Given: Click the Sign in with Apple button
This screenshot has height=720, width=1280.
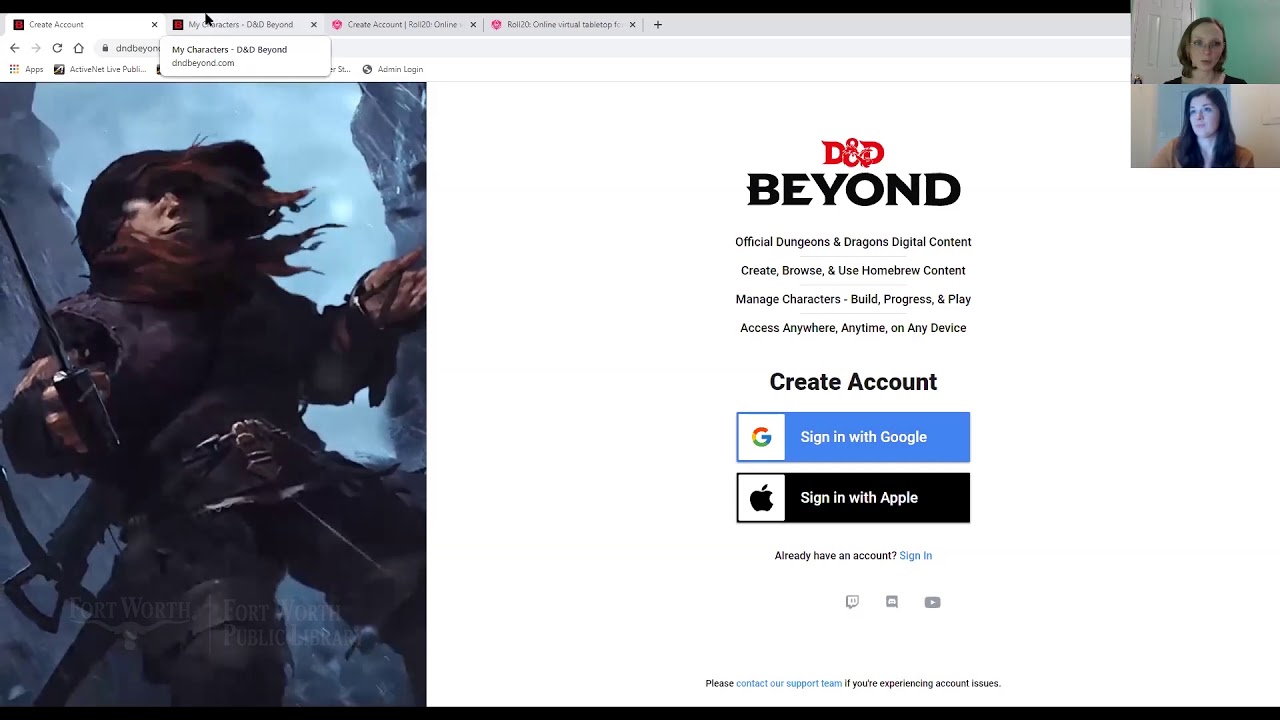Looking at the screenshot, I should (x=853, y=498).
